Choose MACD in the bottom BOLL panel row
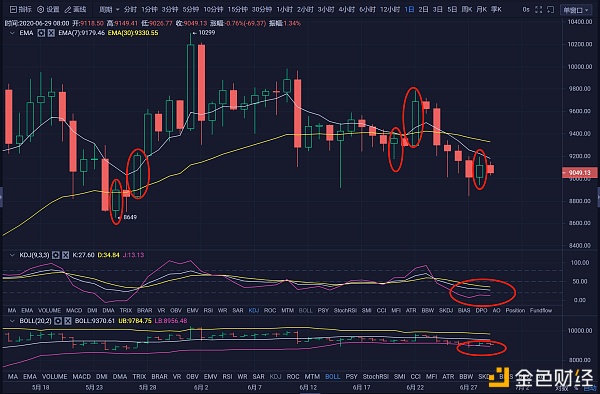This screenshot has height=394, width=600. click(x=82, y=376)
